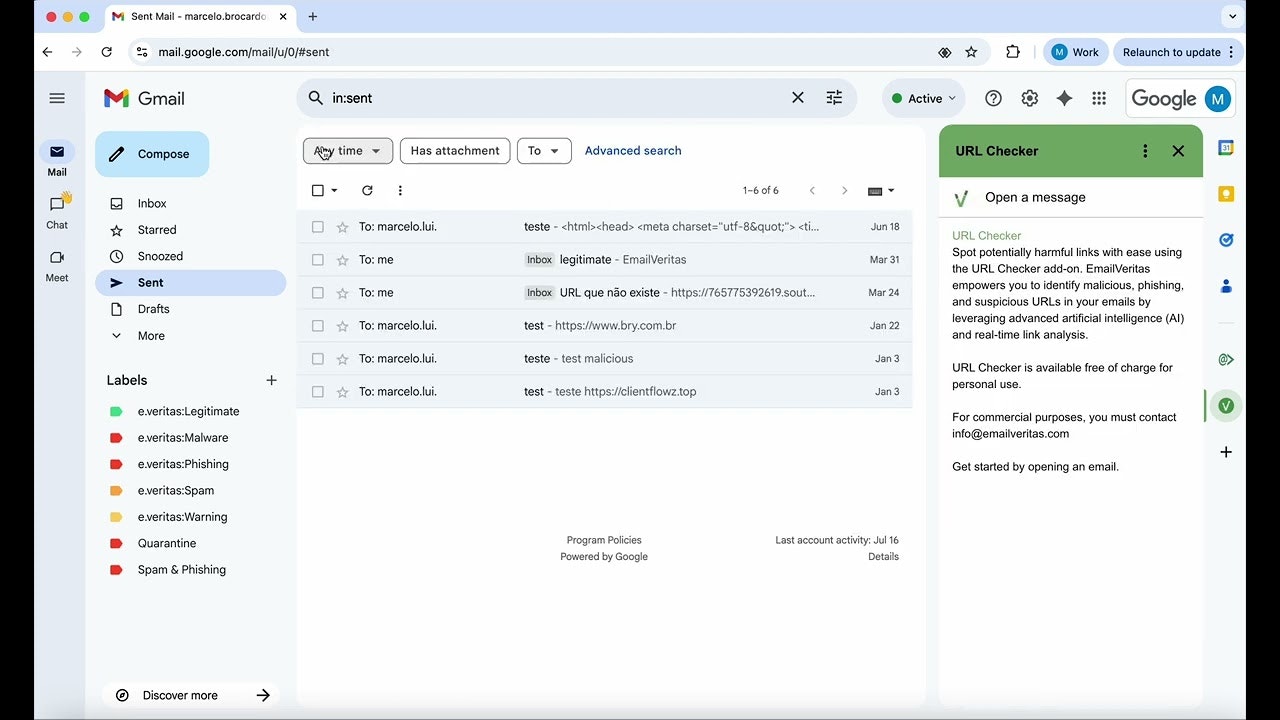Star the Jan 22 bry.com.br email
The height and width of the screenshot is (720, 1280).
click(x=343, y=326)
